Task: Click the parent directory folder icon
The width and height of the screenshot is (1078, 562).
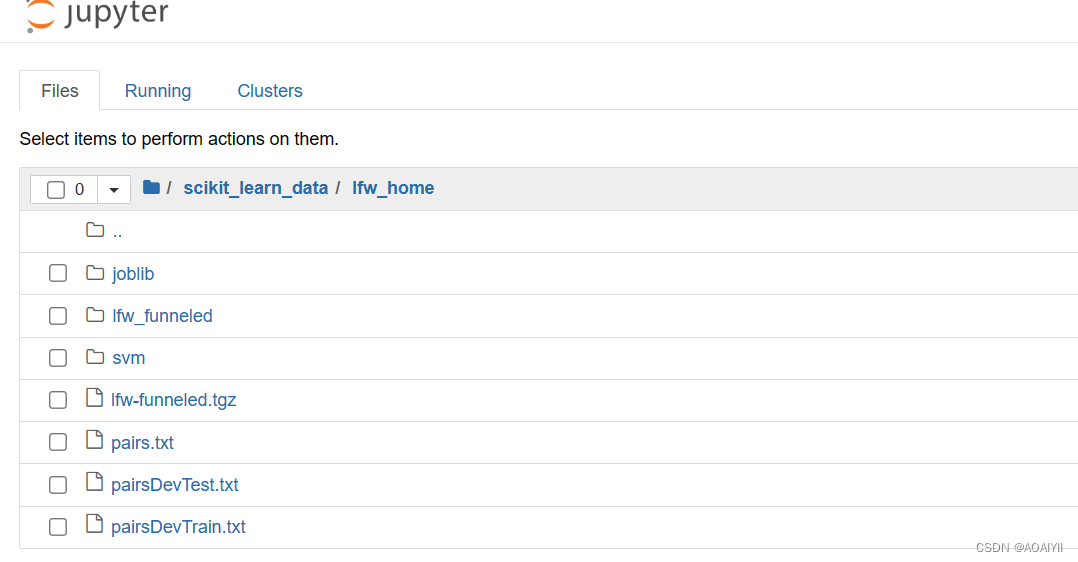Action: pos(95,230)
